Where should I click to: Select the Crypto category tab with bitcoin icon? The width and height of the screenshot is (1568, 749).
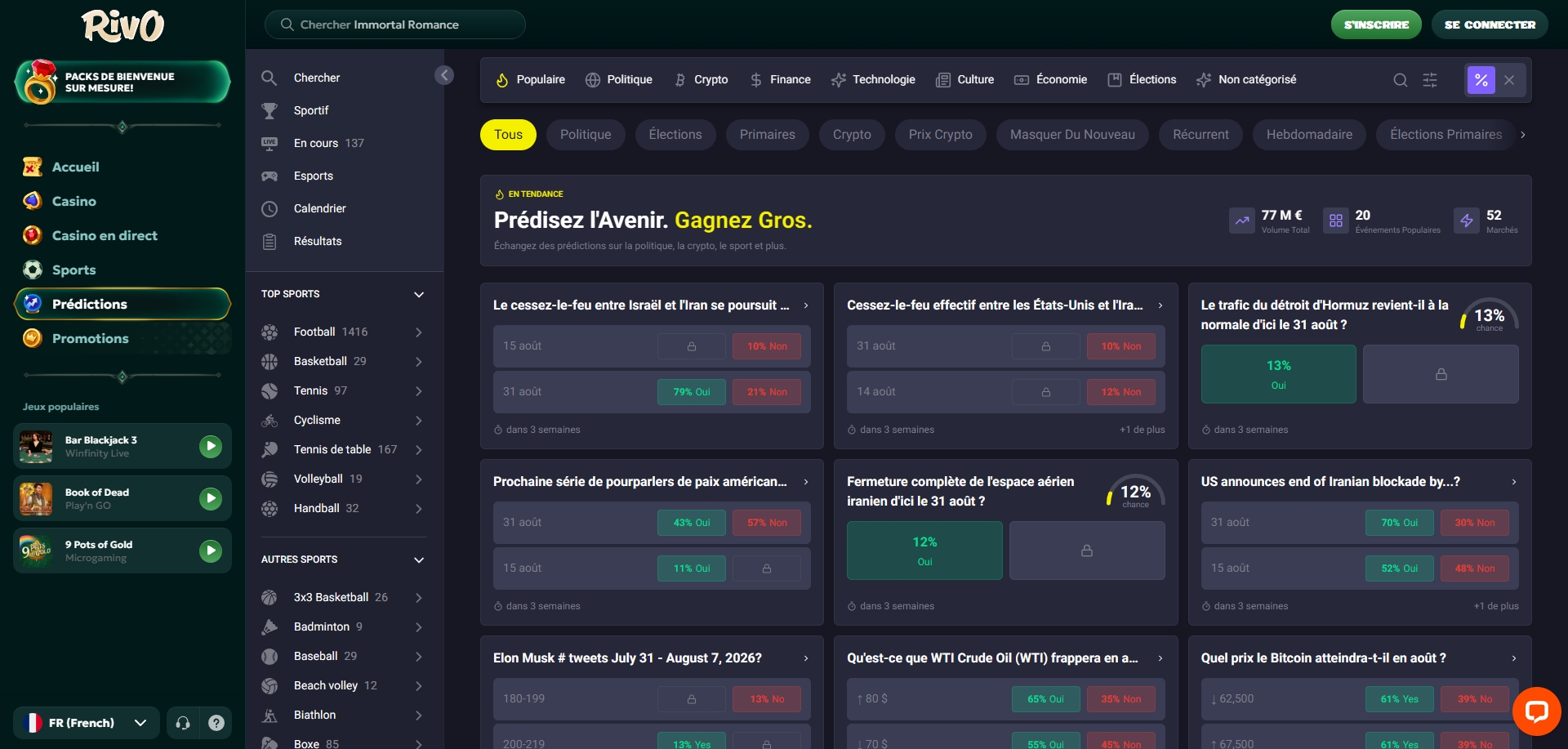[x=701, y=79]
